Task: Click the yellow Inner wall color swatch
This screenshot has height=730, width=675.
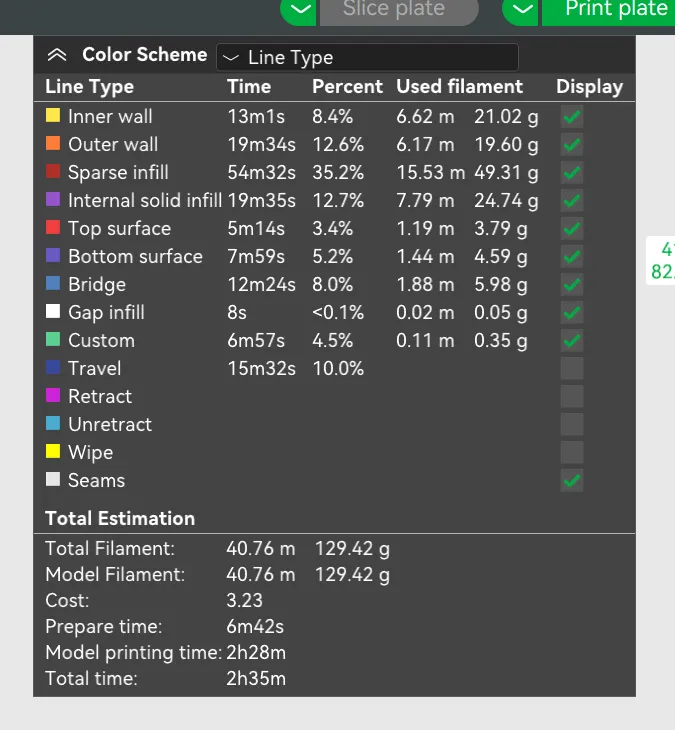Action: coord(53,115)
